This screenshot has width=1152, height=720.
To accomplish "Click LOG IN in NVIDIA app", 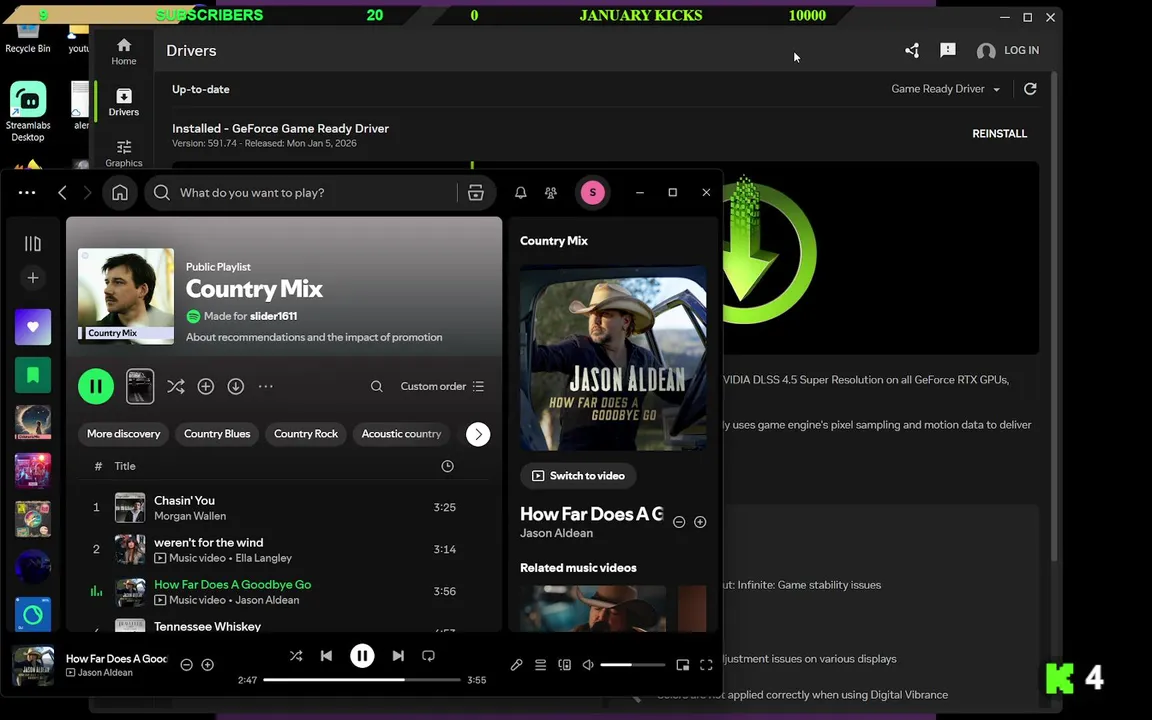I will click(1008, 50).
